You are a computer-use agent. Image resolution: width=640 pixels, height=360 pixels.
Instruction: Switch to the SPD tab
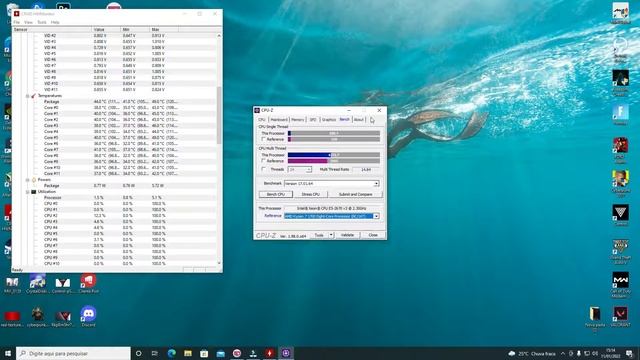[x=313, y=120]
